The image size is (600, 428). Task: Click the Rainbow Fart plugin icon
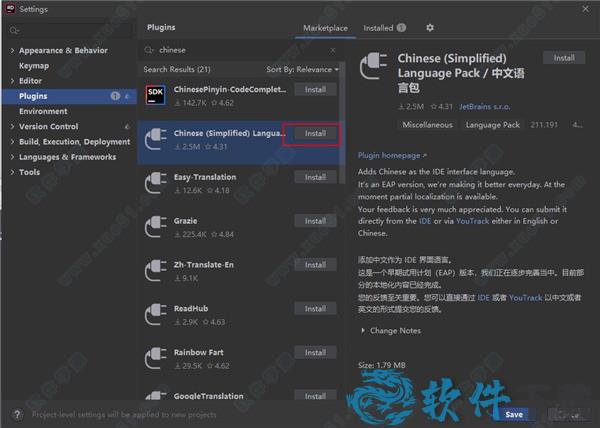[x=155, y=358]
